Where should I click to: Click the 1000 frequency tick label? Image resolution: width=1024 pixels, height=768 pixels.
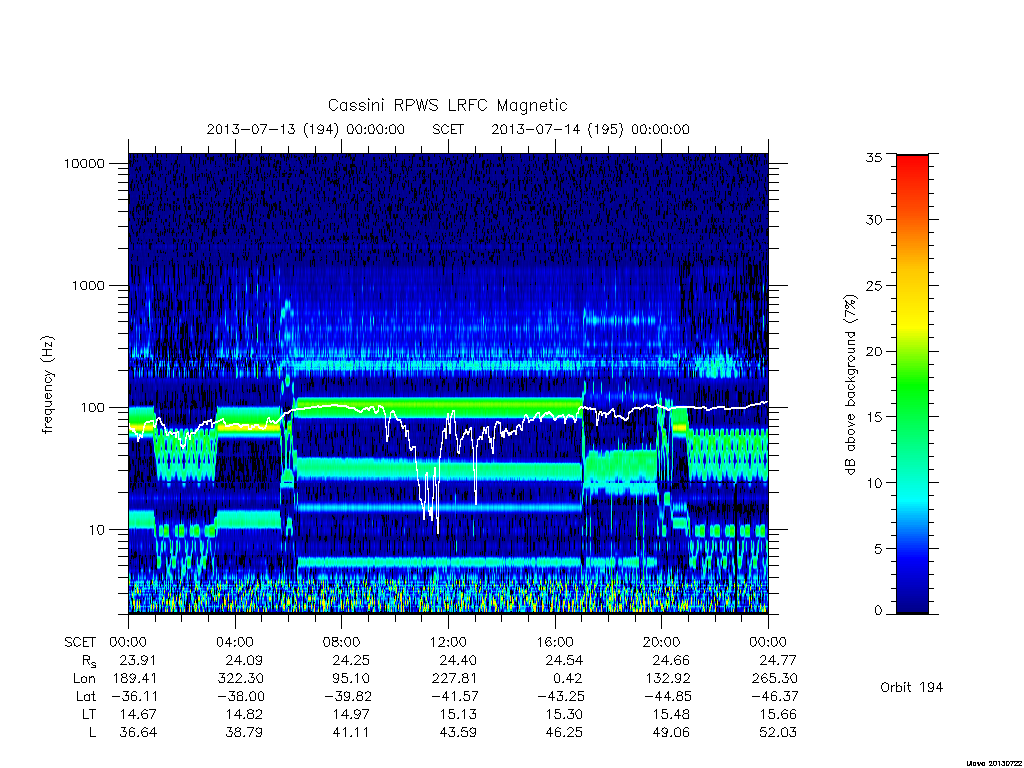(x=88, y=286)
